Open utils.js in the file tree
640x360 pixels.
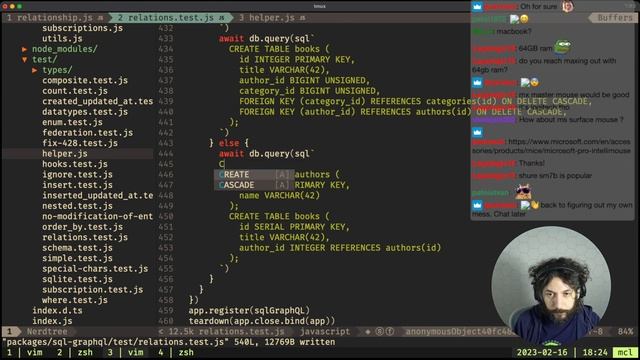pos(62,39)
